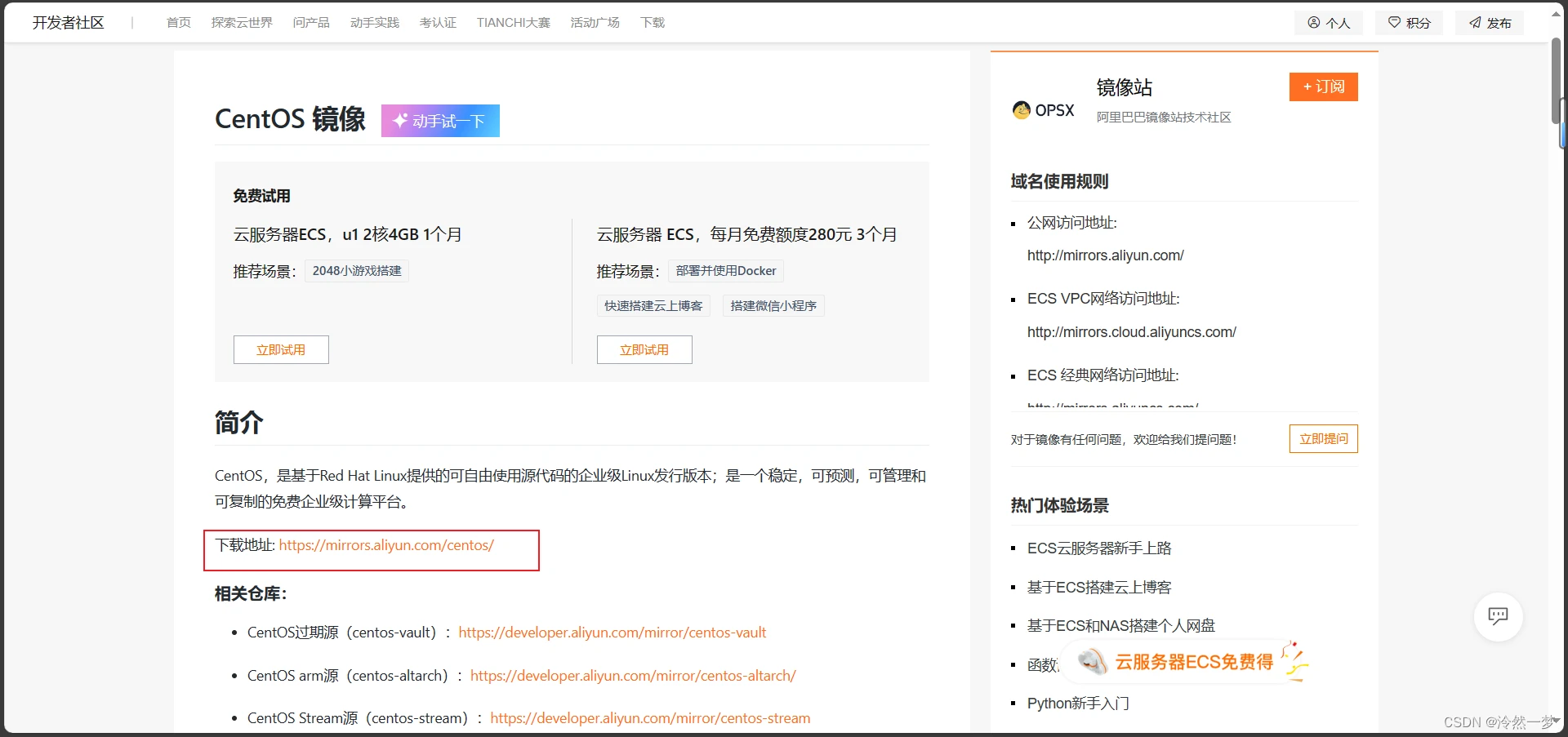1568x737 pixels.
Task: Click the 立即提问 button
Action: point(1324,439)
